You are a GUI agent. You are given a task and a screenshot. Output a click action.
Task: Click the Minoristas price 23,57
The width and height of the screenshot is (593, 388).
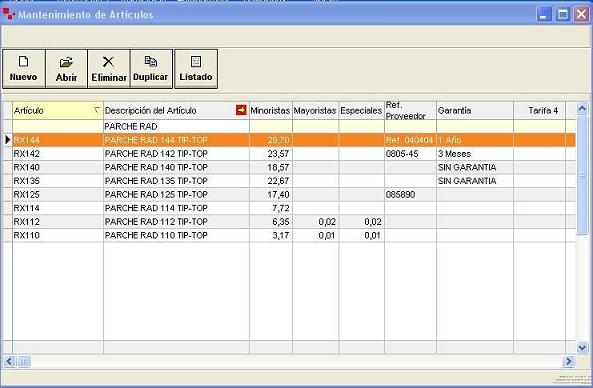[278, 154]
